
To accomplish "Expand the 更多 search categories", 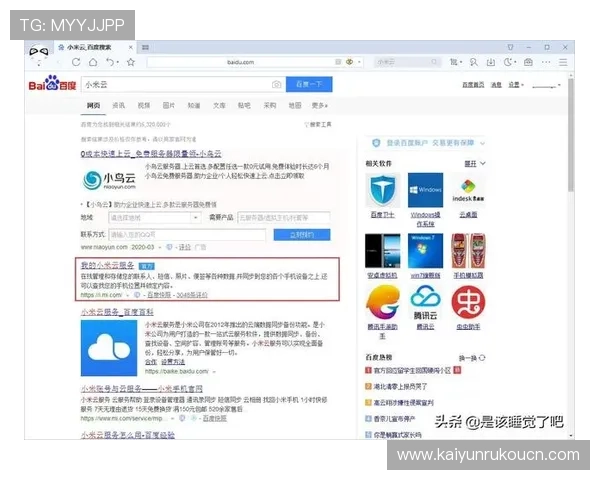I will point(320,105).
